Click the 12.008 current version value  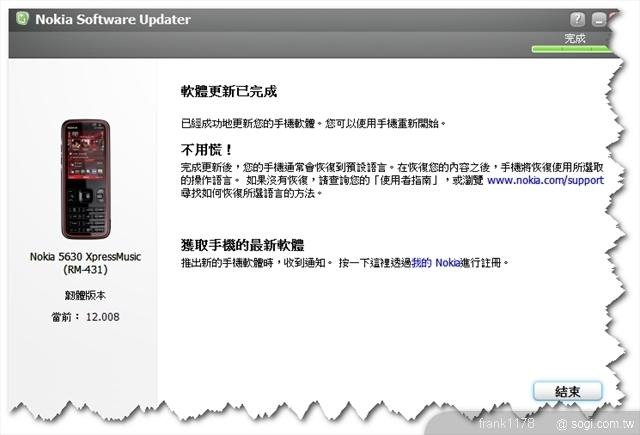click(x=102, y=317)
